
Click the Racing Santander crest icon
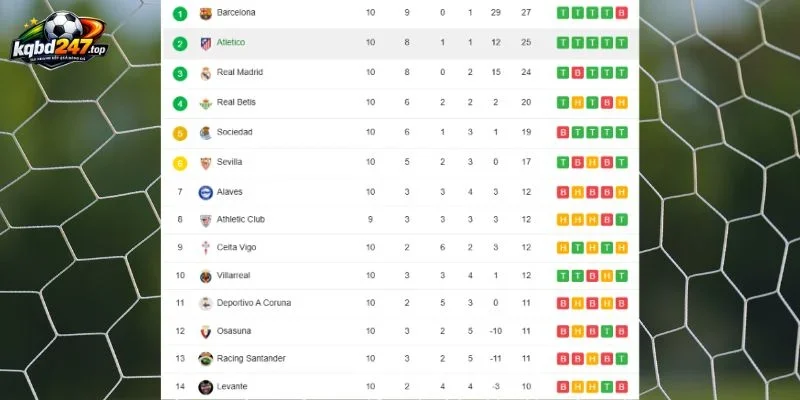pyautogui.click(x=206, y=359)
